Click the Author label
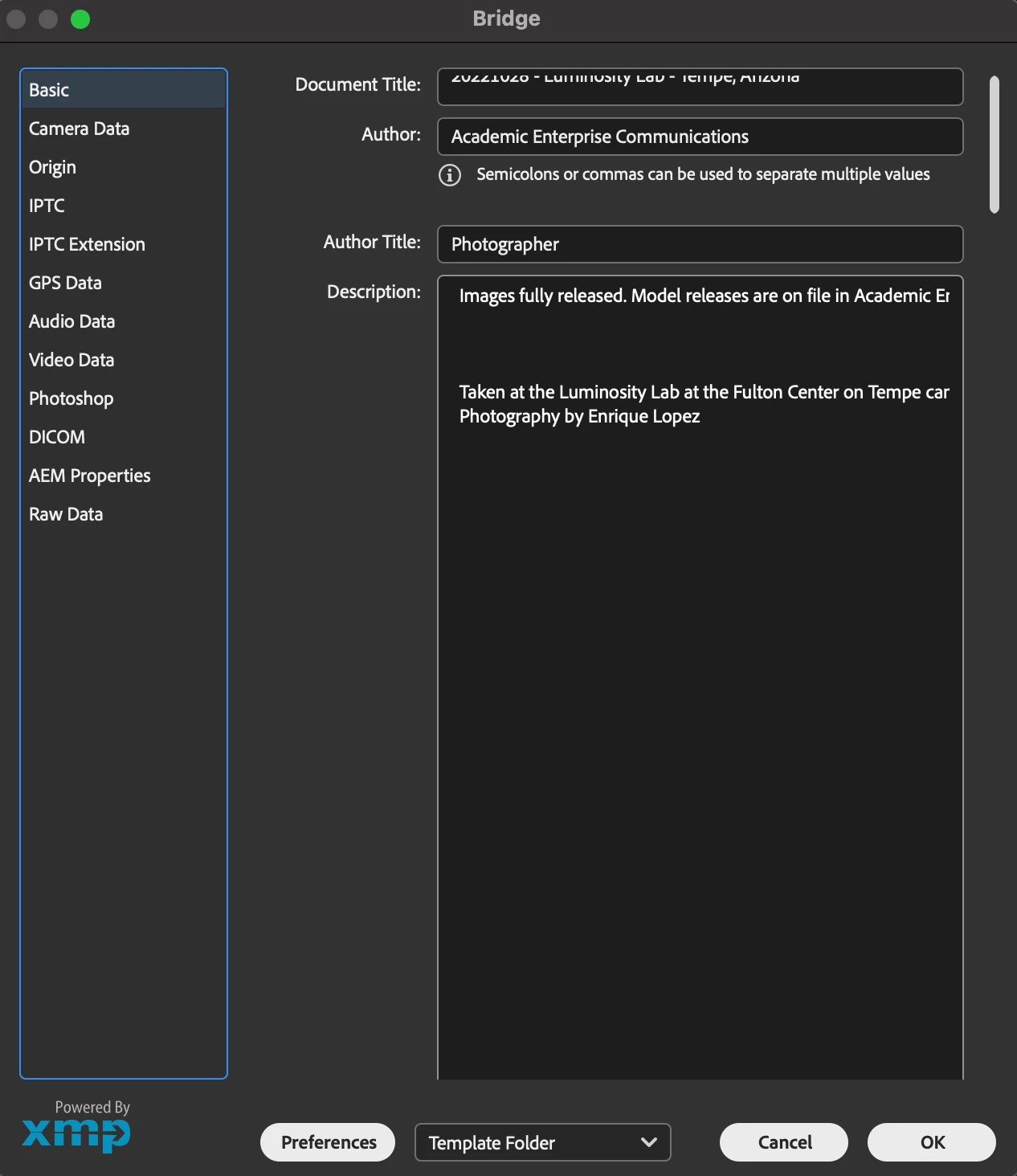The height and width of the screenshot is (1176, 1017). point(391,134)
